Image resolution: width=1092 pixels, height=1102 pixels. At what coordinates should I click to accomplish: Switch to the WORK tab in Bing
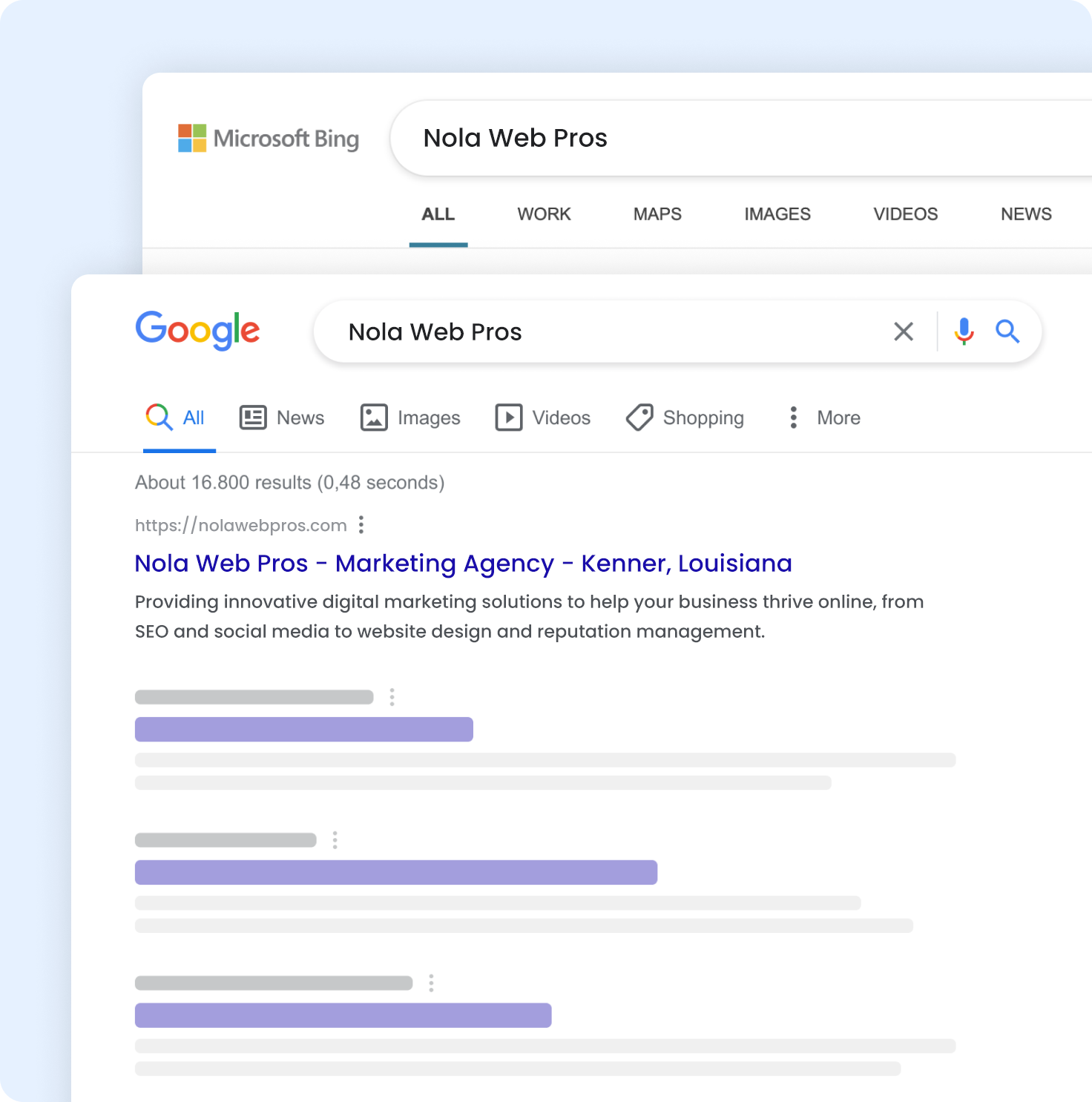coord(544,214)
